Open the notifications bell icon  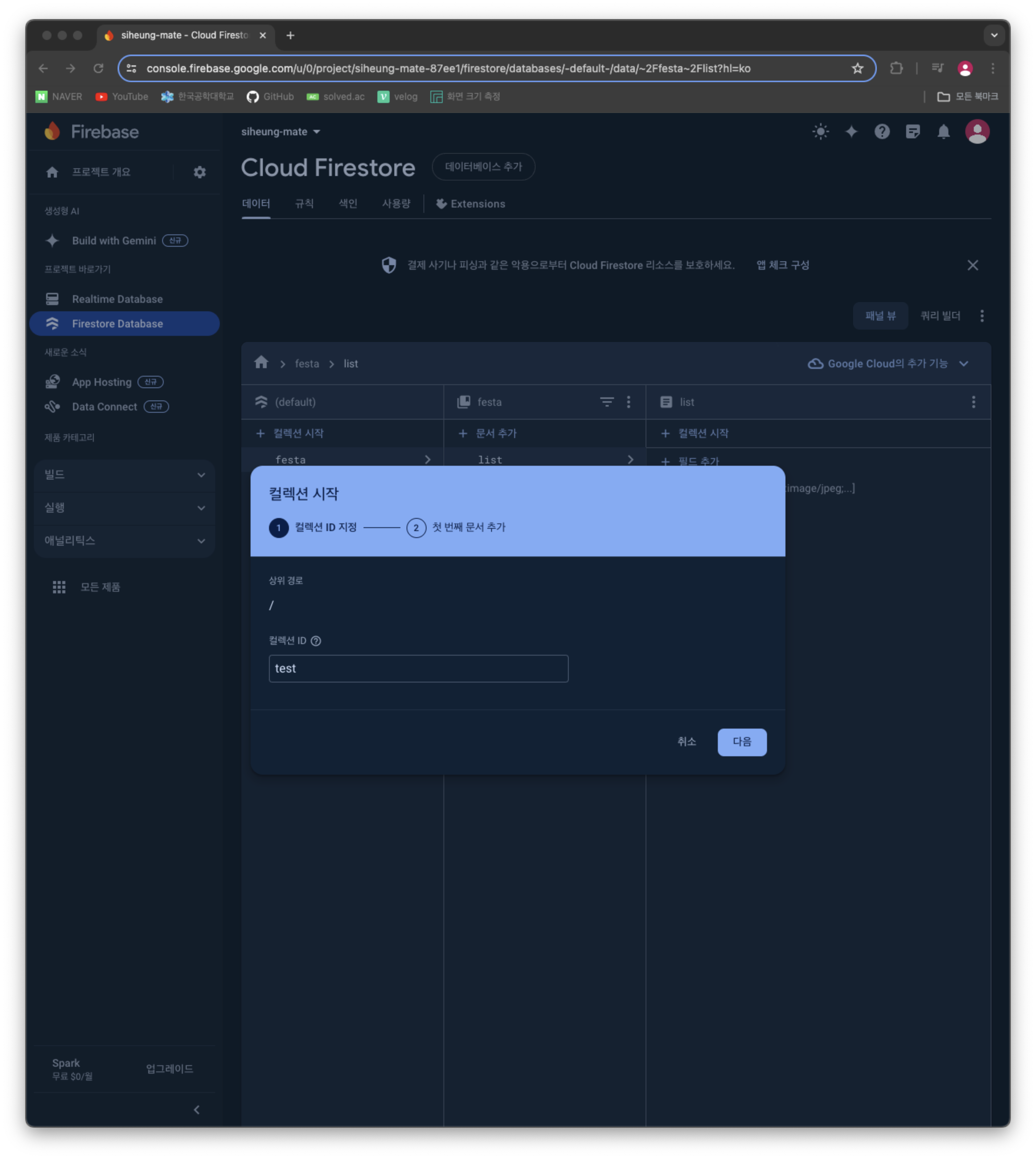(x=943, y=131)
